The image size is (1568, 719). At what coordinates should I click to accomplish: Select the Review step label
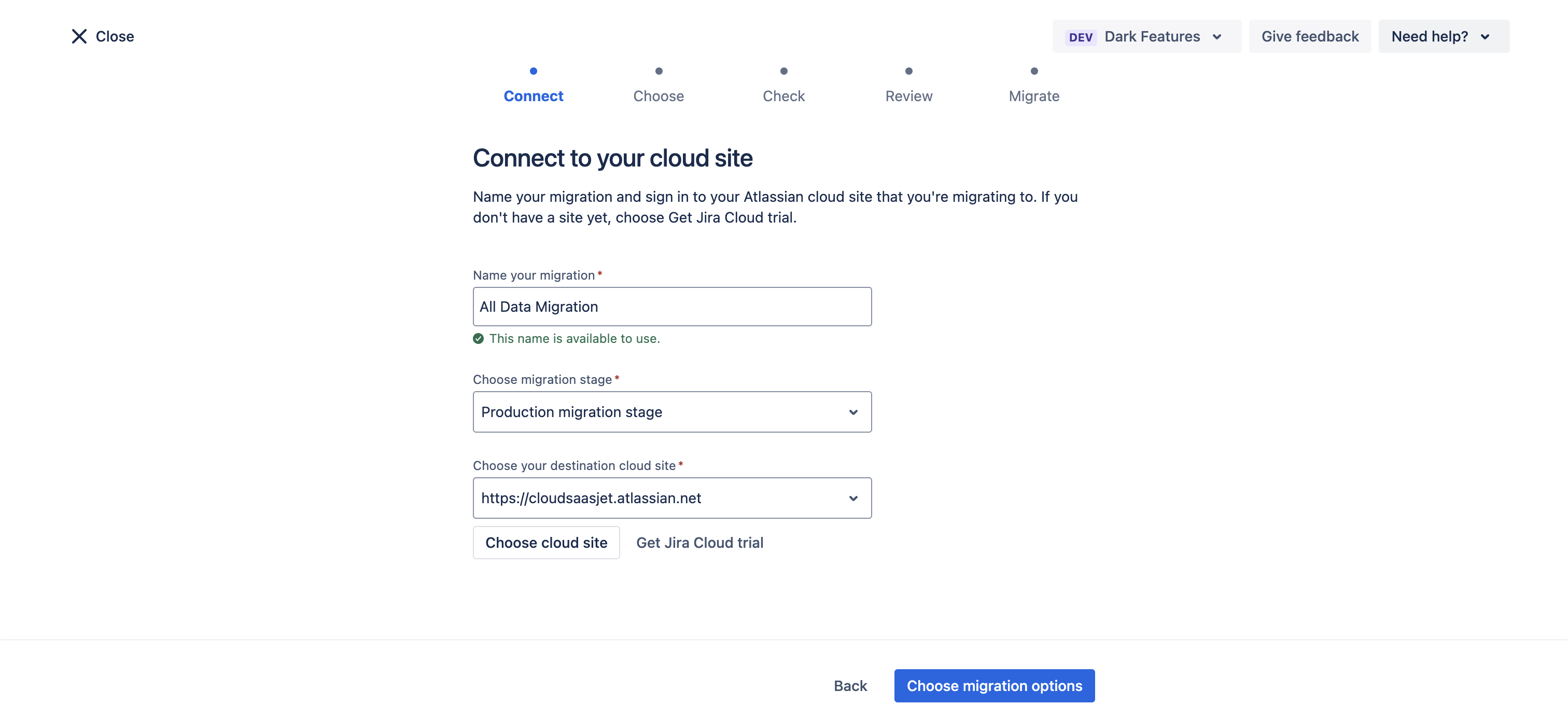point(908,96)
